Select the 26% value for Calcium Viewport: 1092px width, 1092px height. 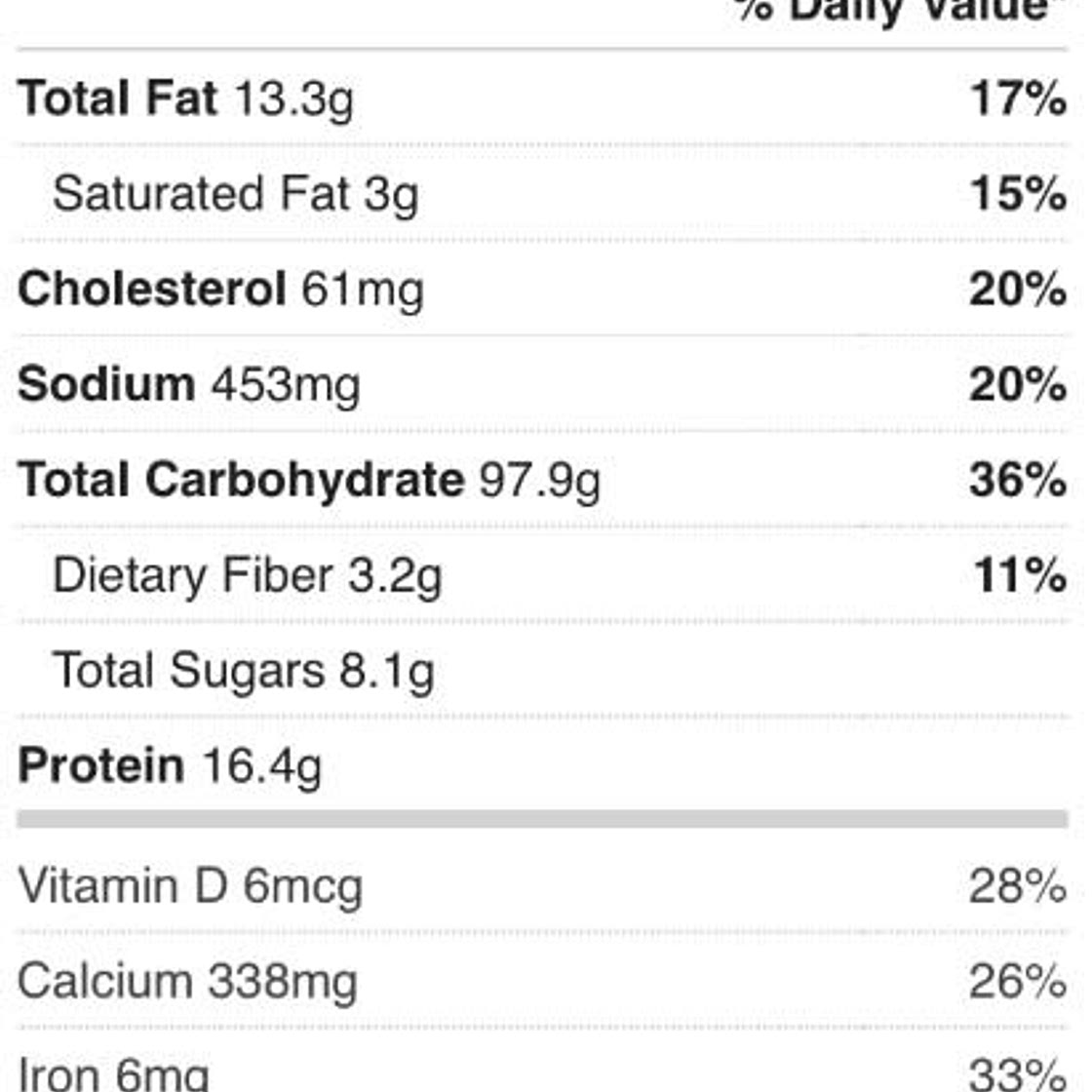(1018, 982)
